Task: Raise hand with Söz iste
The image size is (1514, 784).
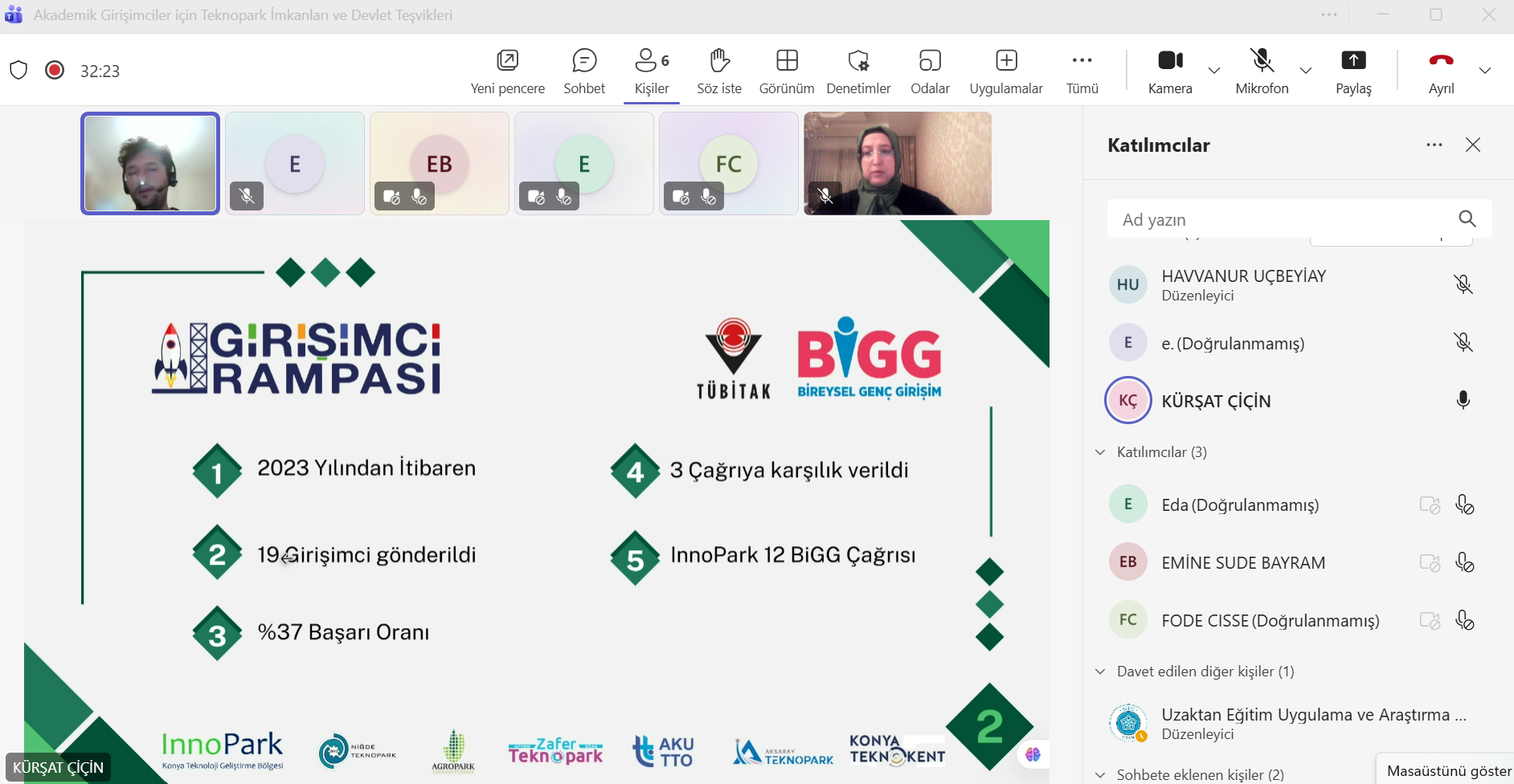Action: point(718,71)
